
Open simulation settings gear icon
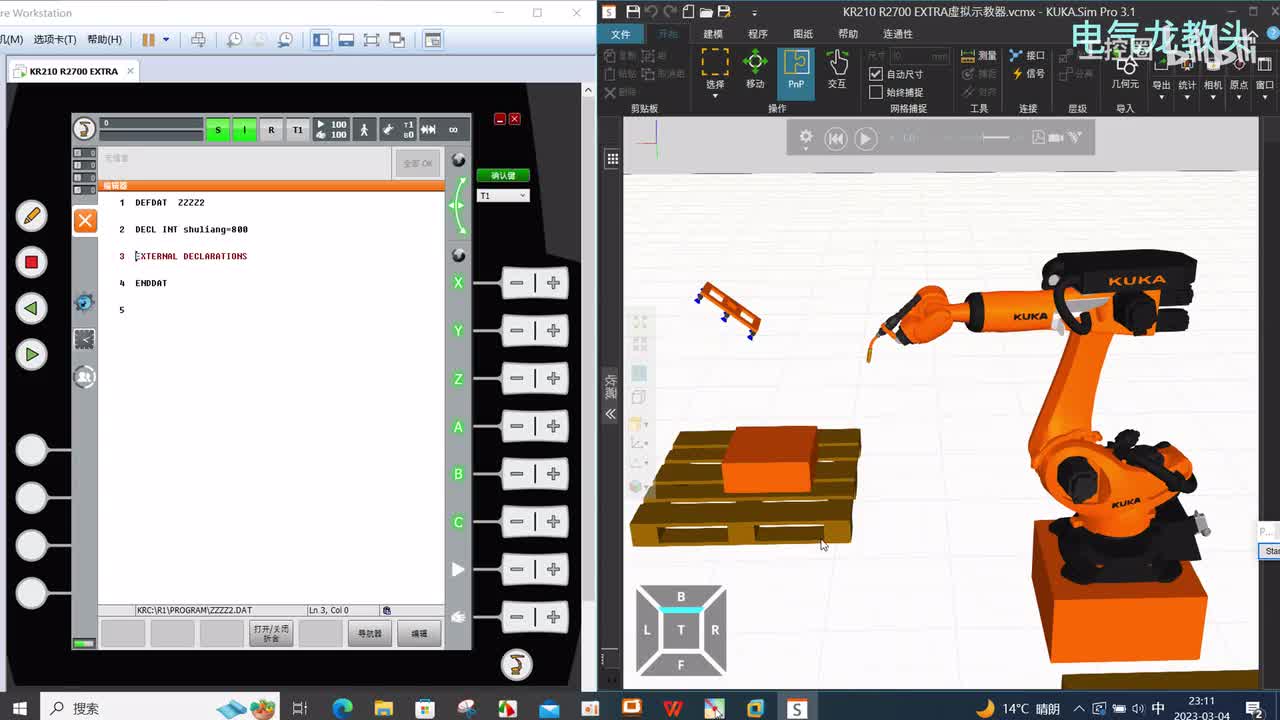(x=806, y=138)
